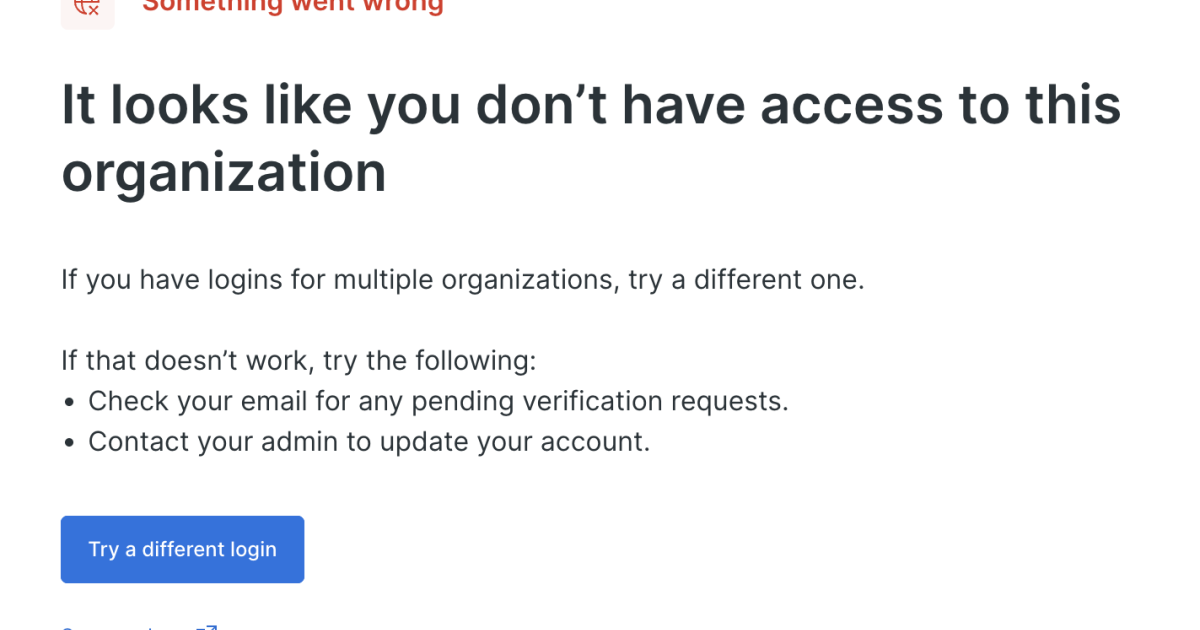Click the red 'Something went wrong' title

point(292,6)
